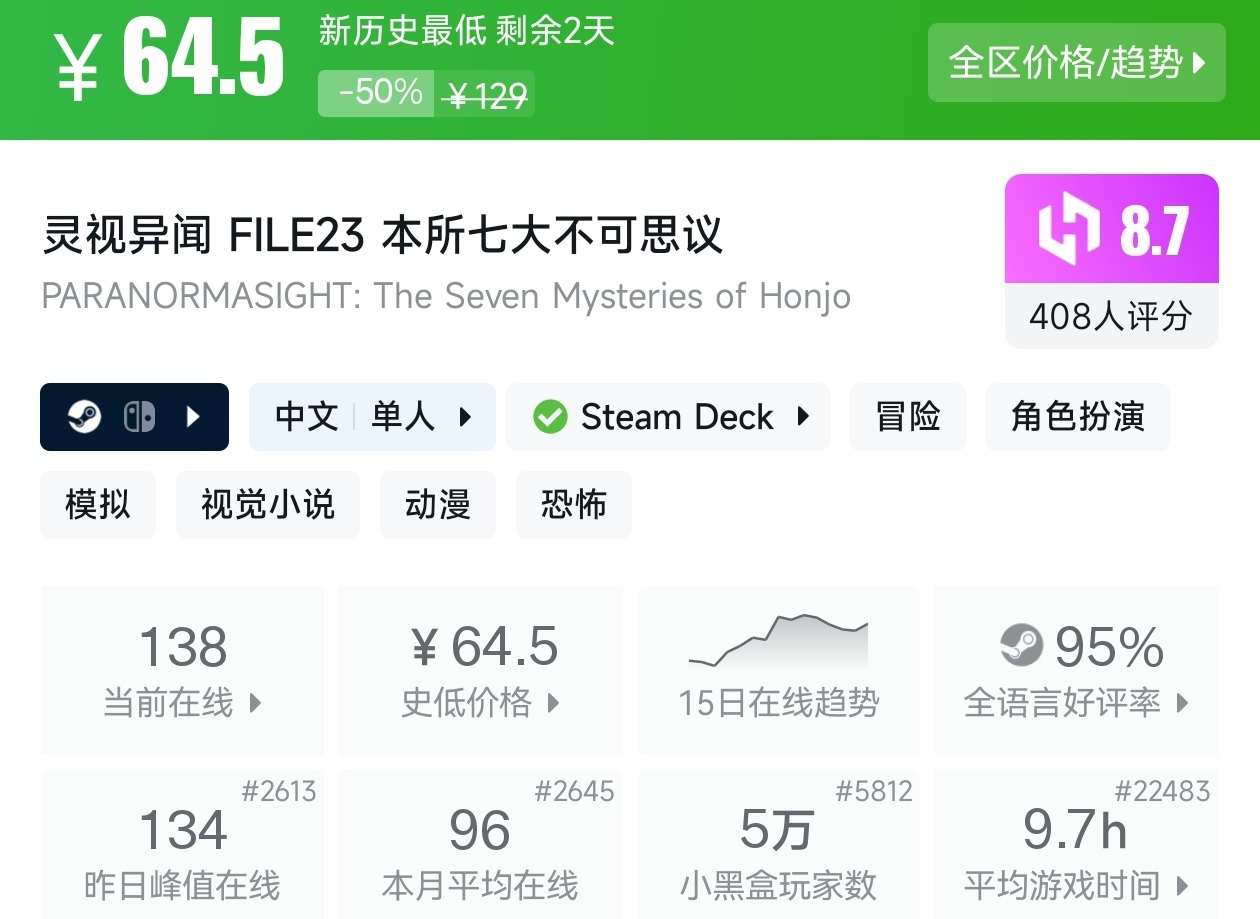The image size is (1260, 919).
Task: Select the 冒险 genre tag
Action: click(908, 417)
